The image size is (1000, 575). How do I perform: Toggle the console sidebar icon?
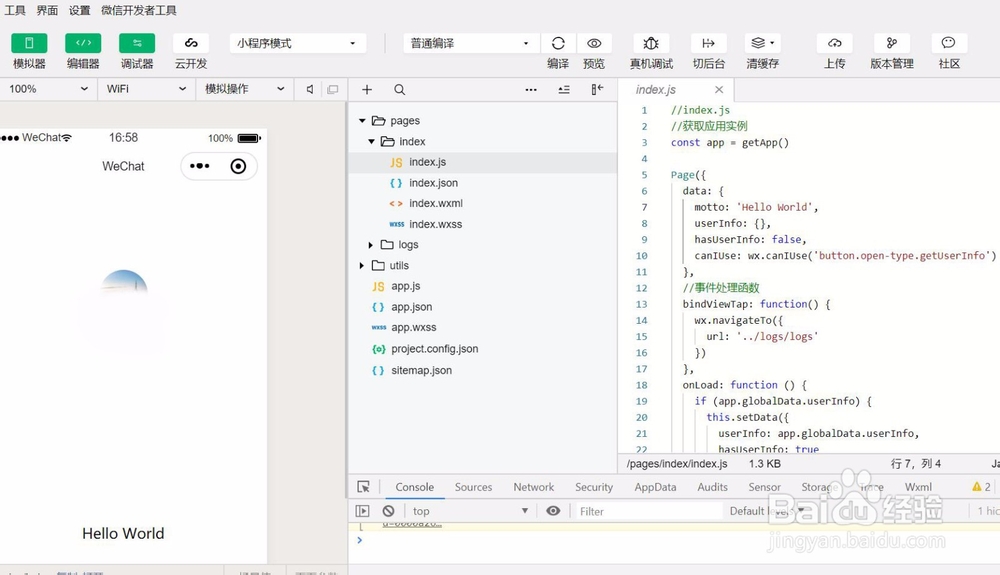[362, 511]
